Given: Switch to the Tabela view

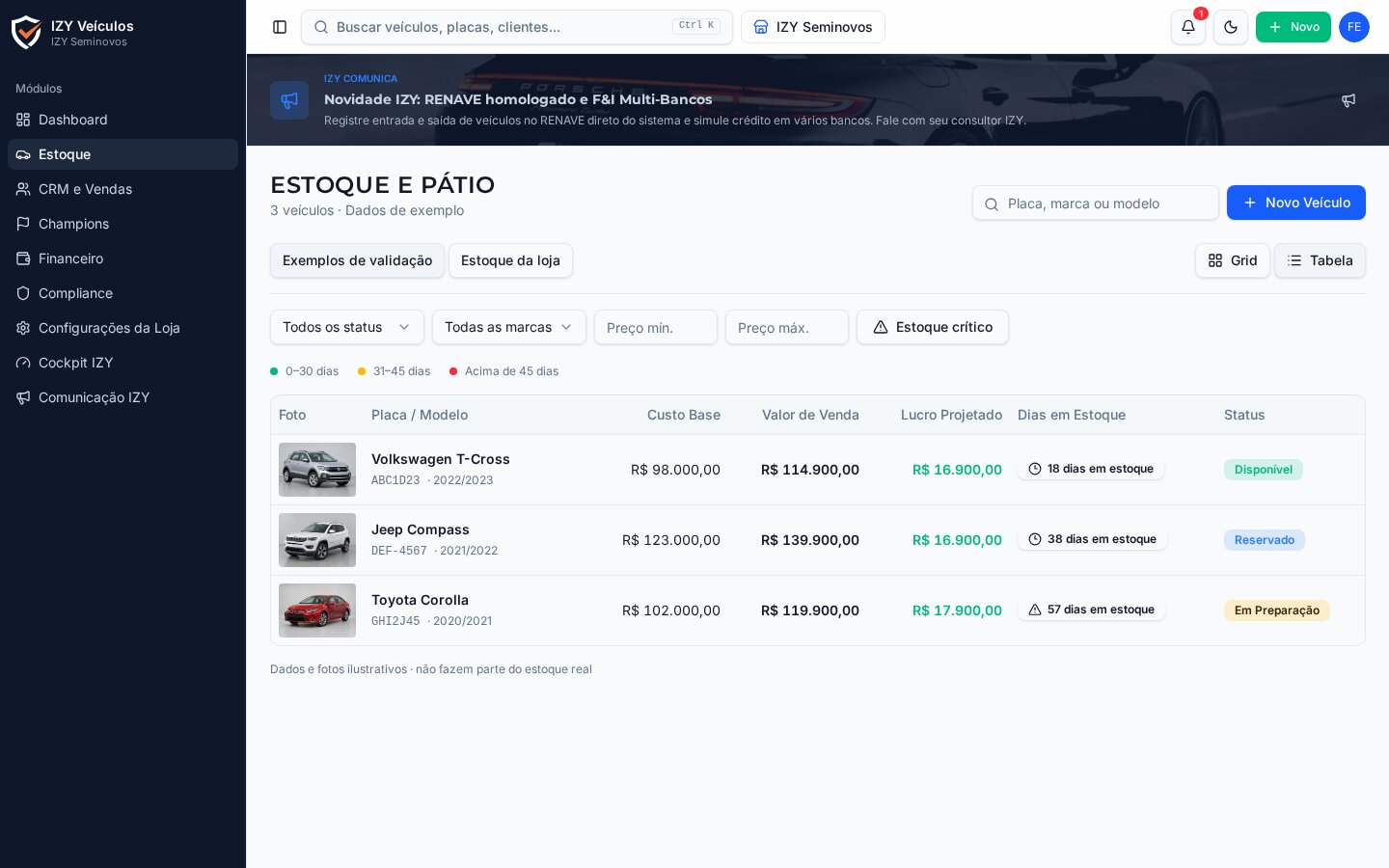Looking at the screenshot, I should [1320, 260].
